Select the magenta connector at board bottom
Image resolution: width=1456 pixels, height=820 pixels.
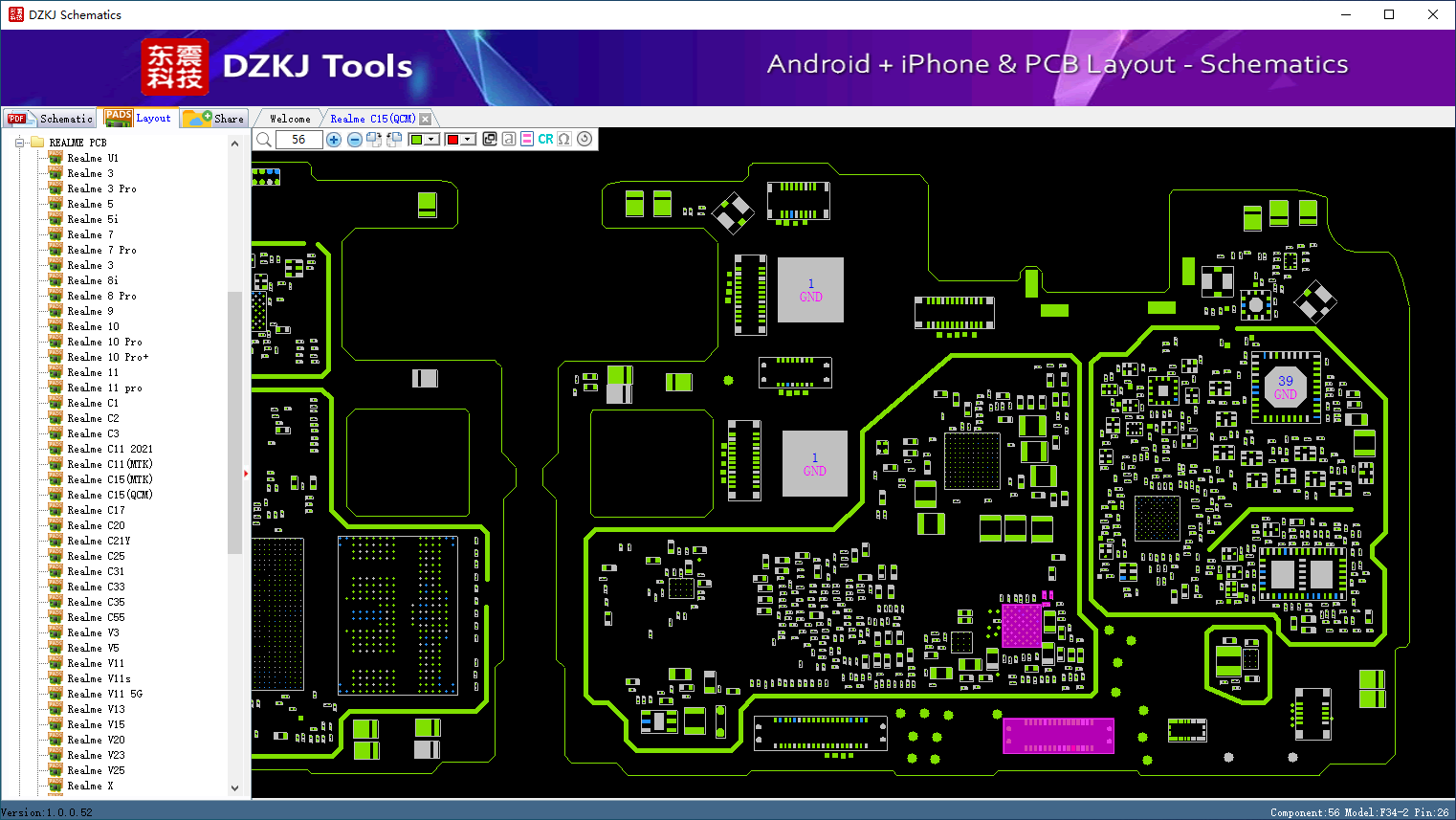1059,736
